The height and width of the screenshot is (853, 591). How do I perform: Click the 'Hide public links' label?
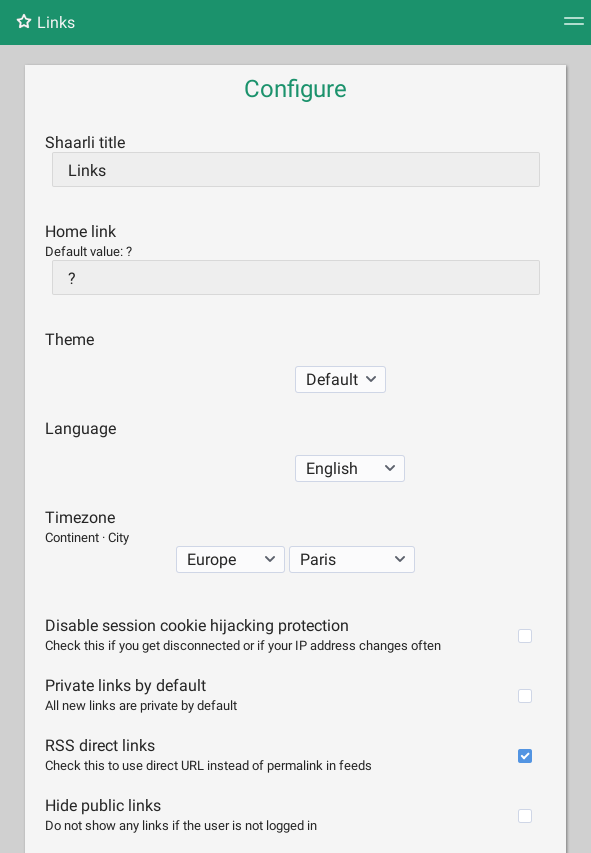[103, 805]
